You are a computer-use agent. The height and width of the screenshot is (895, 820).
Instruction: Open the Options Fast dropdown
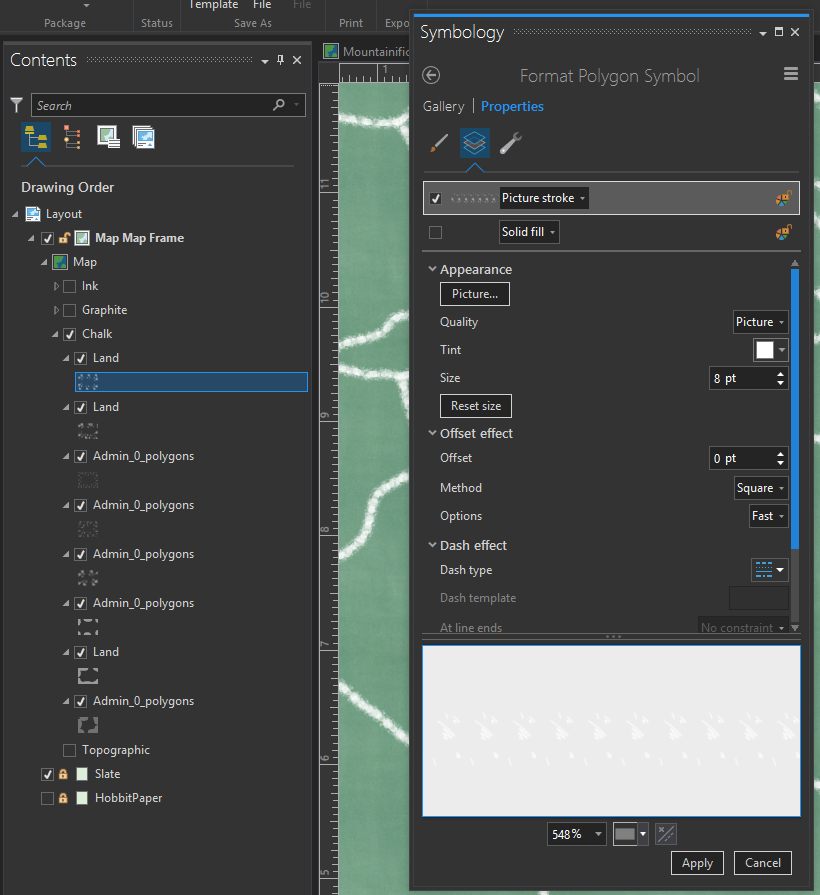pyautogui.click(x=769, y=516)
